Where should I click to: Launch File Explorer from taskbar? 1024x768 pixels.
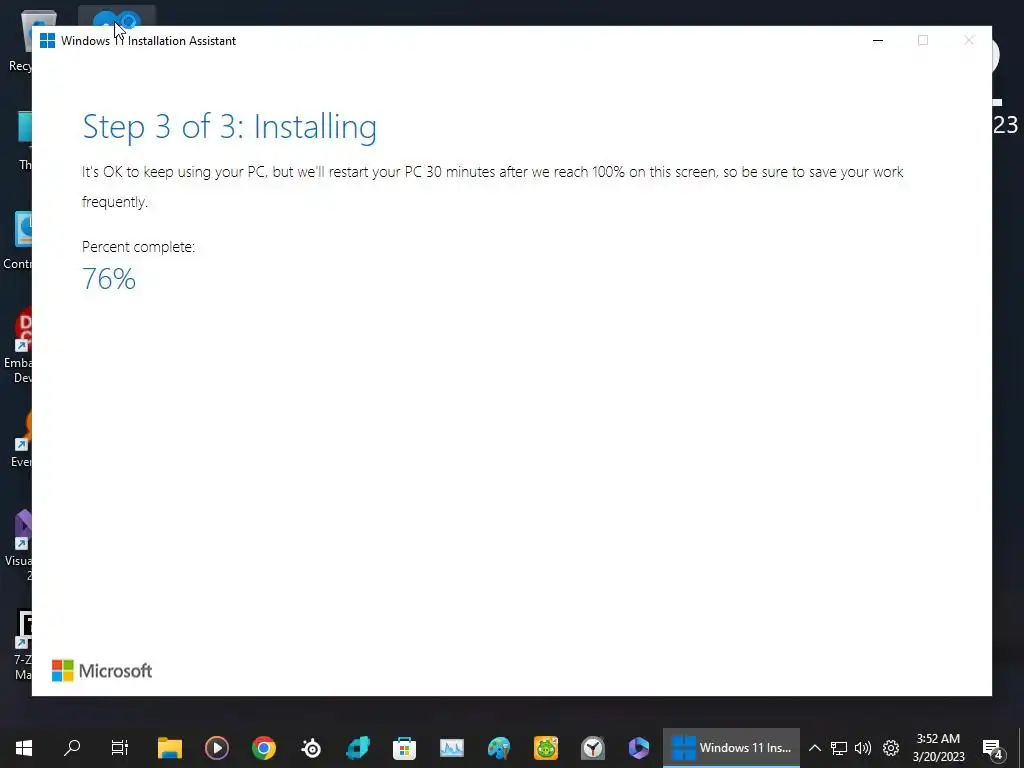(170, 748)
